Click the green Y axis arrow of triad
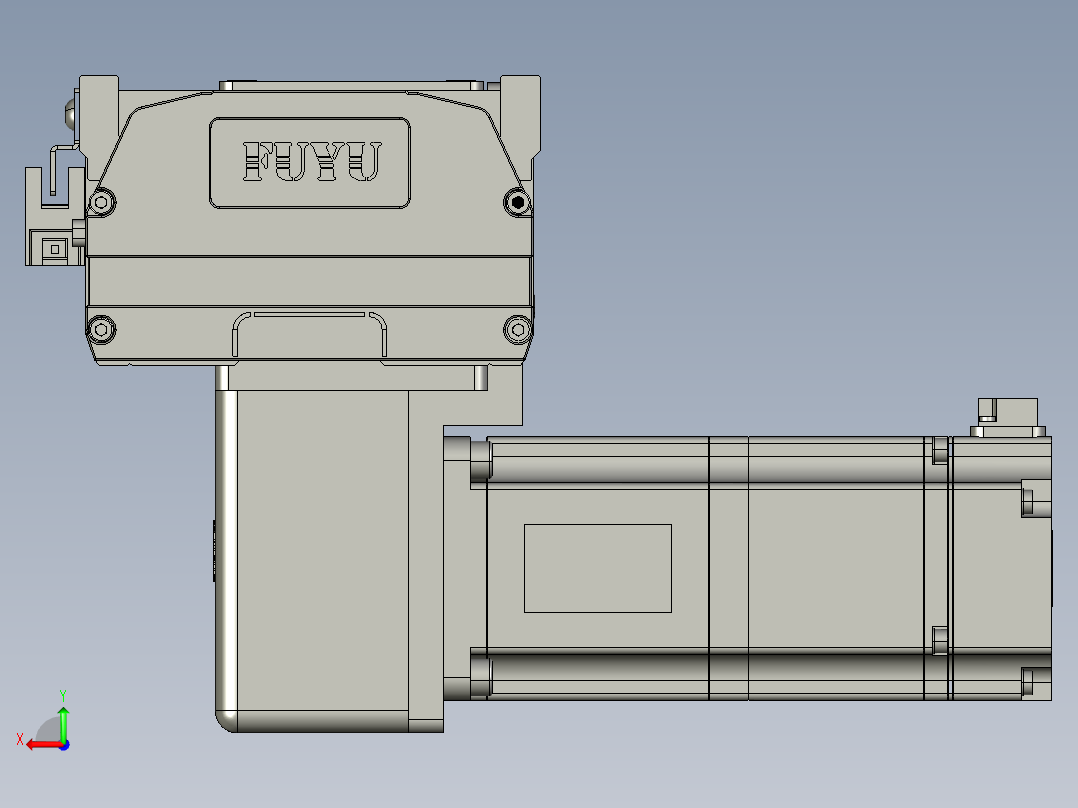The width and height of the screenshot is (1078, 808). tap(63, 723)
